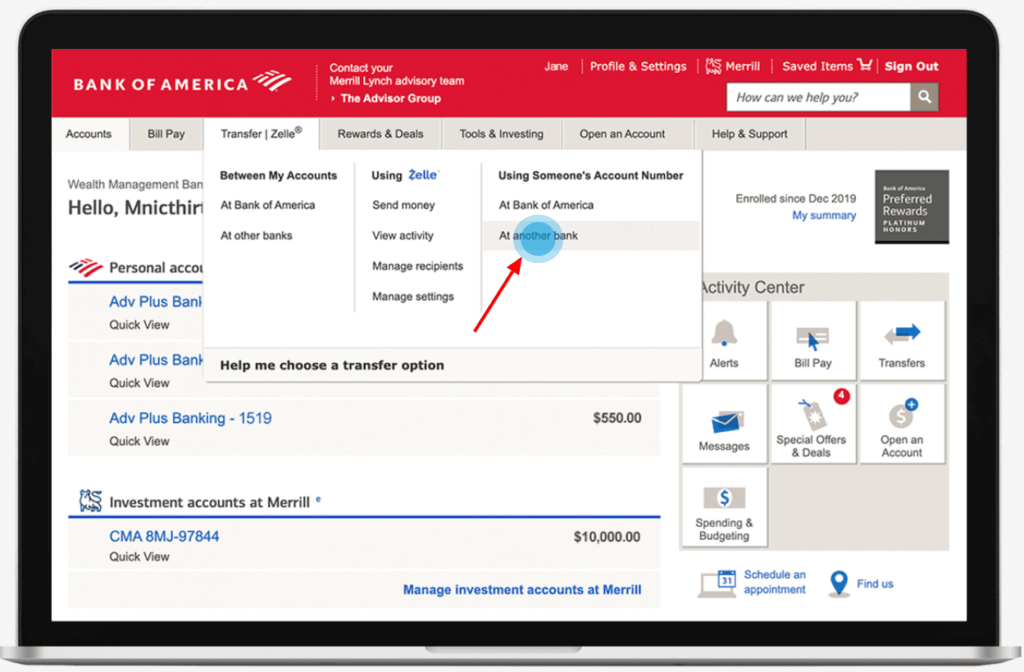Viewport: 1024px width, 672px height.
Task: Open the Saved Items cart icon
Action: click(x=865, y=65)
